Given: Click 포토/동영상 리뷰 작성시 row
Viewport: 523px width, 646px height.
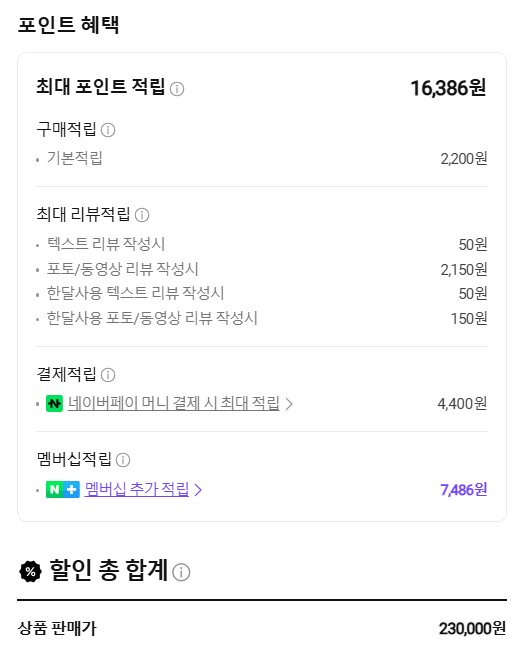Looking at the screenshot, I should coord(262,269).
